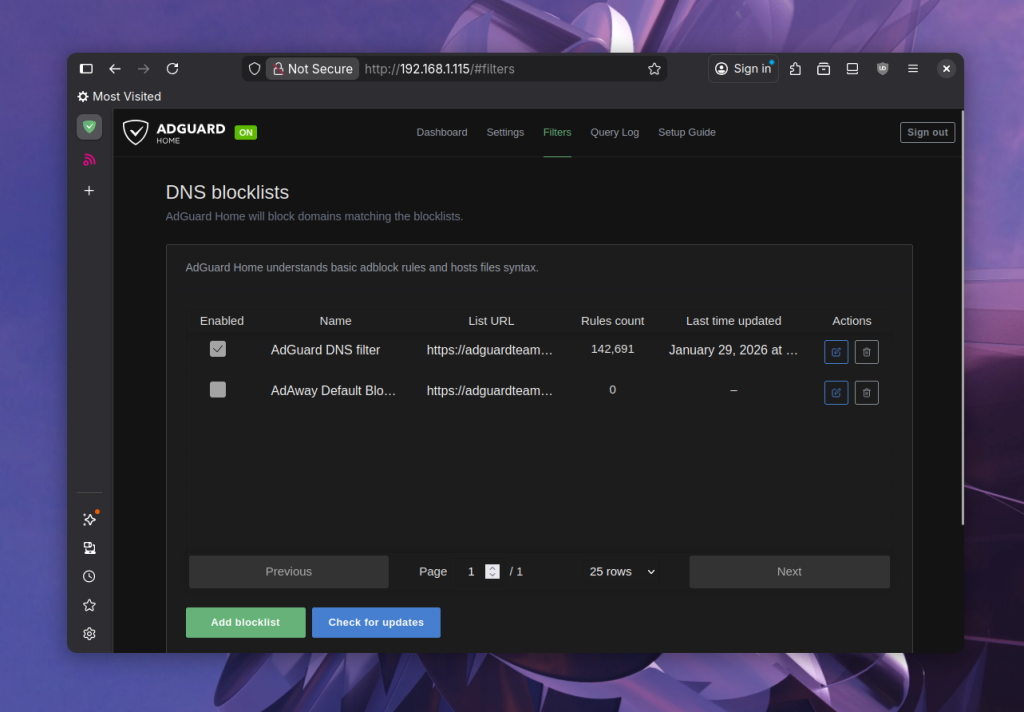Enable the AdAway Default Blocklist checkbox

[218, 390]
